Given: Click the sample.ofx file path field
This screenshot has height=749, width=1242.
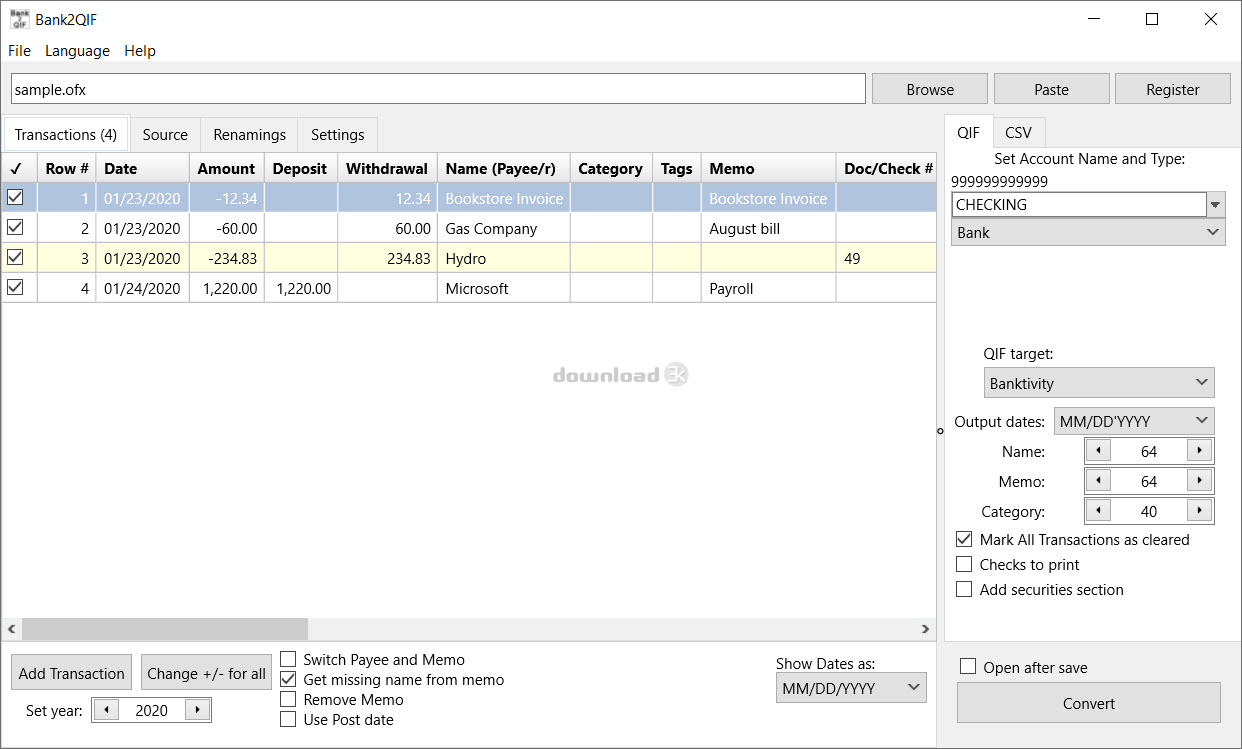Looking at the screenshot, I should [x=438, y=89].
